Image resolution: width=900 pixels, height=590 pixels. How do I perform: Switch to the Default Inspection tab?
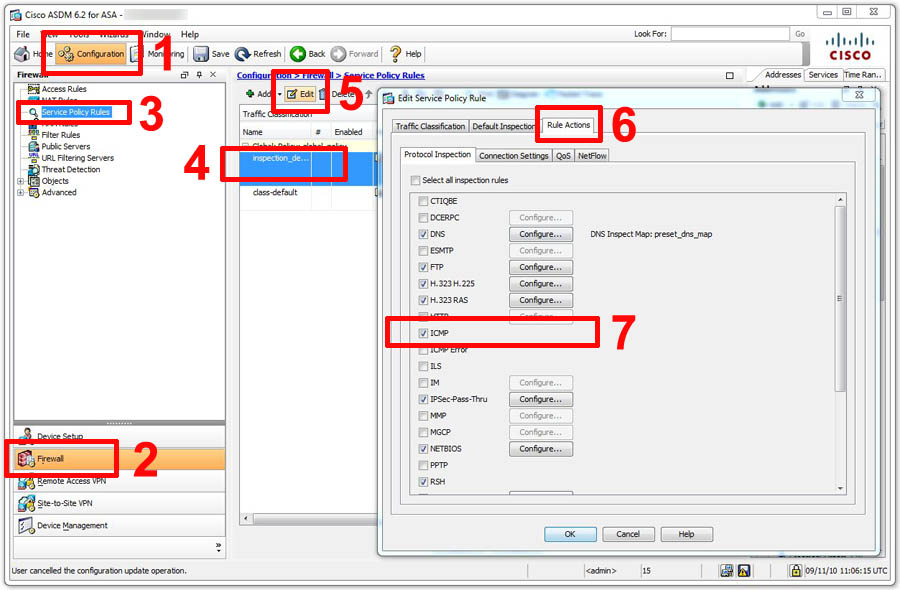coord(503,126)
